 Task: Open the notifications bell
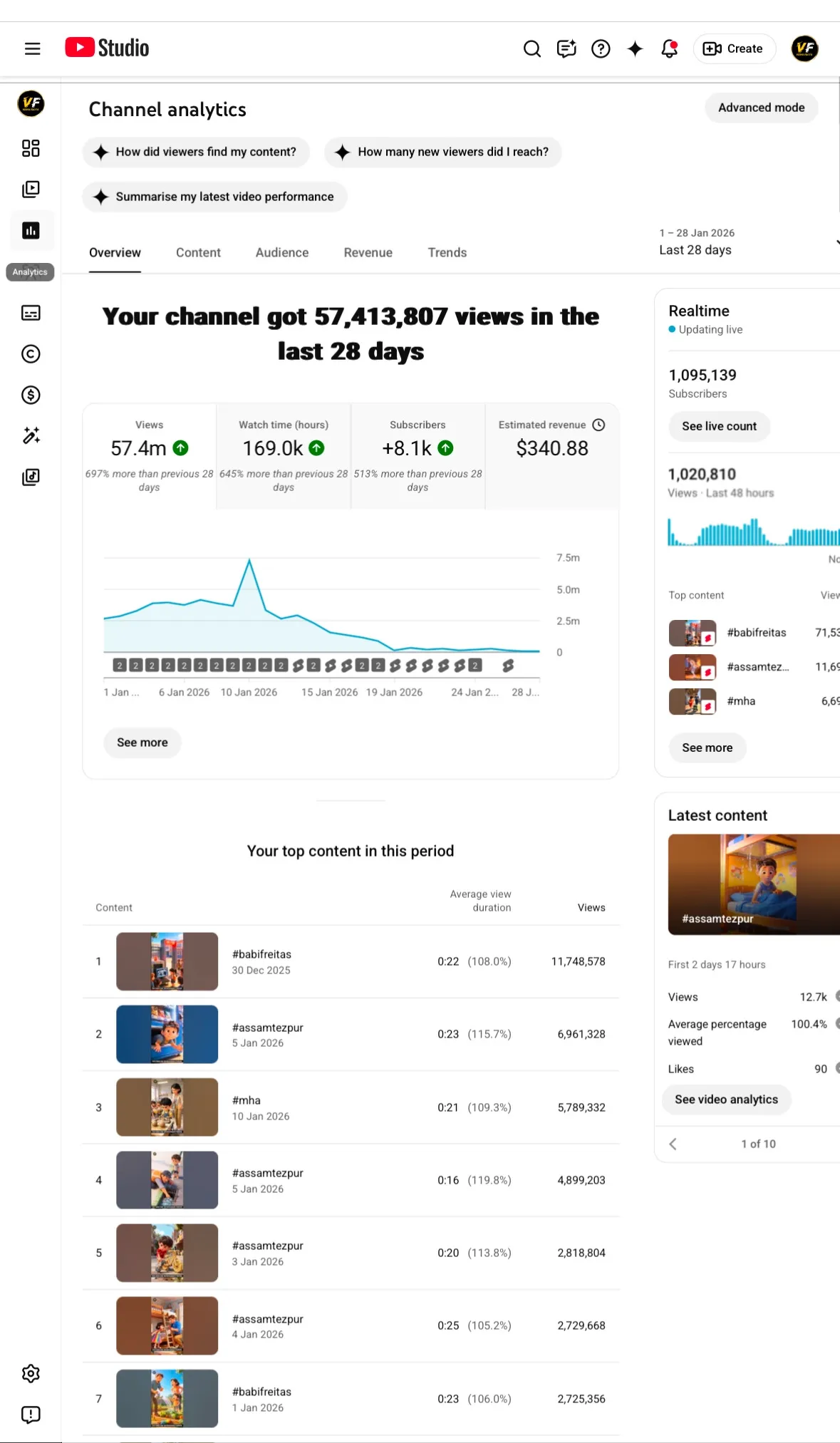(x=669, y=48)
